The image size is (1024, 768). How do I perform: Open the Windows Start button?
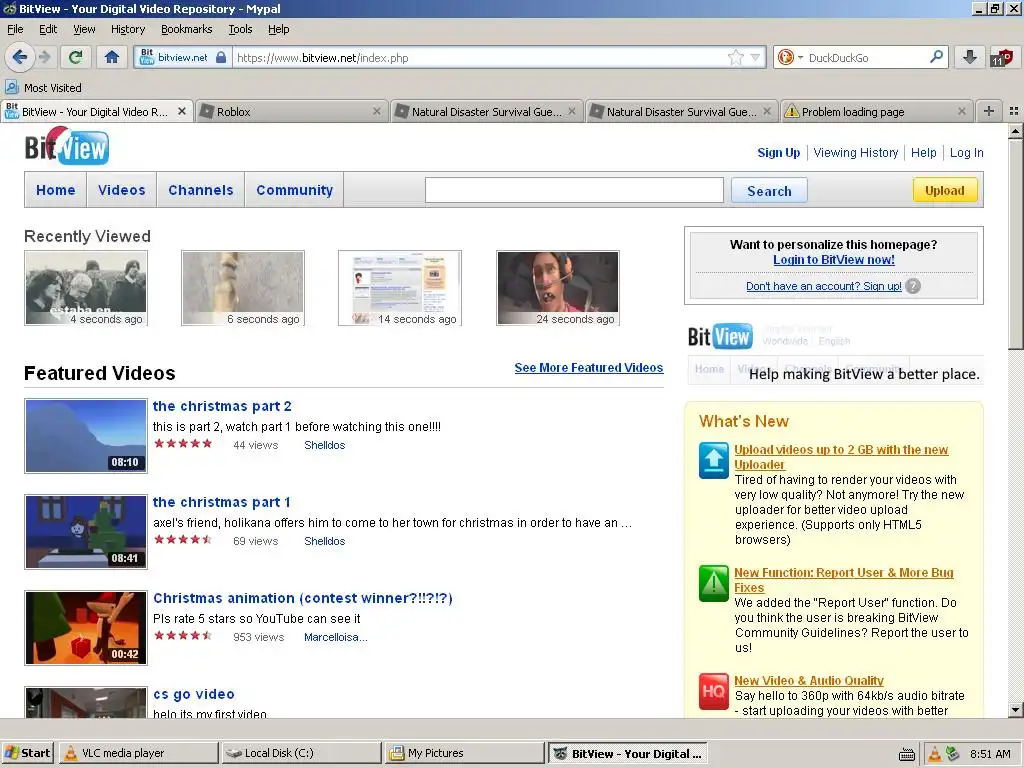coord(27,753)
